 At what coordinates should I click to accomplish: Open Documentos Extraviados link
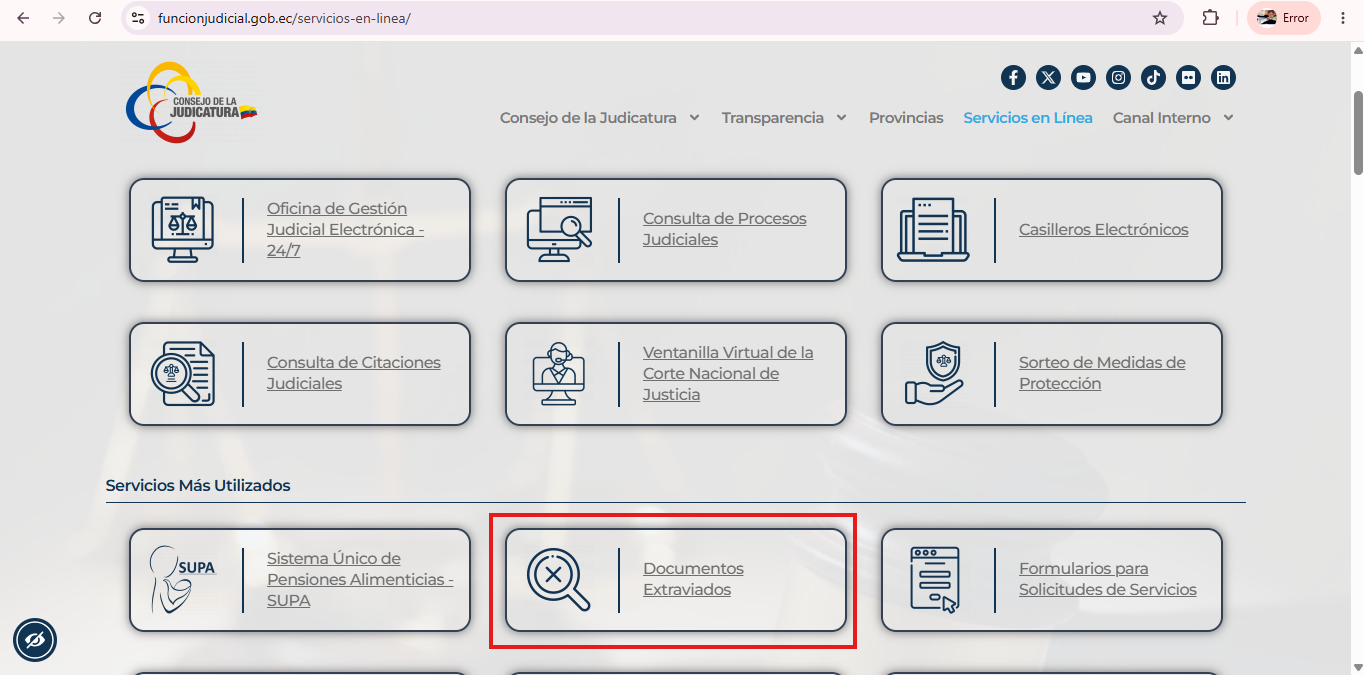click(693, 579)
